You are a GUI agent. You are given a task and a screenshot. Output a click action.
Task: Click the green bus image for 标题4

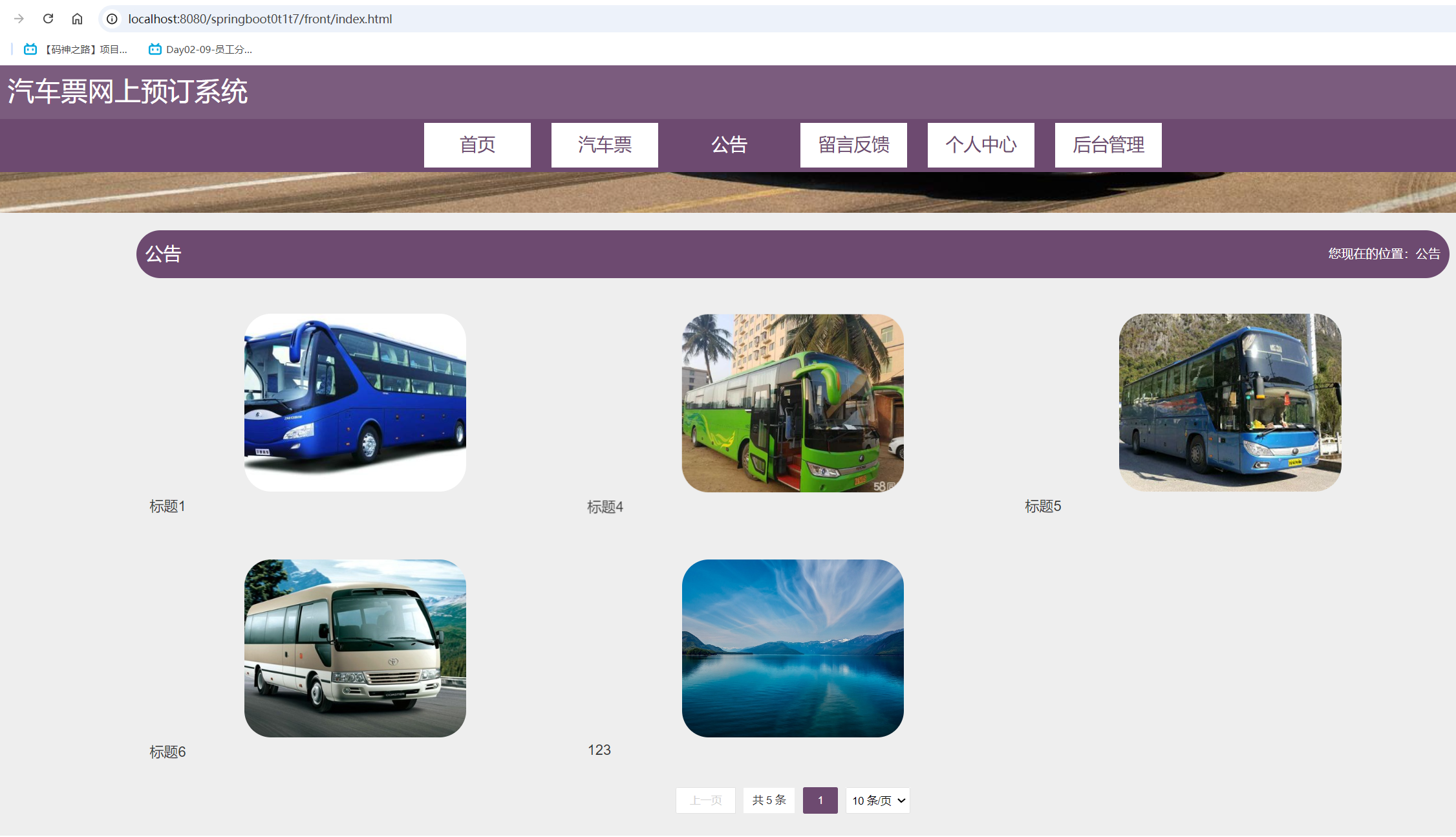click(x=793, y=403)
